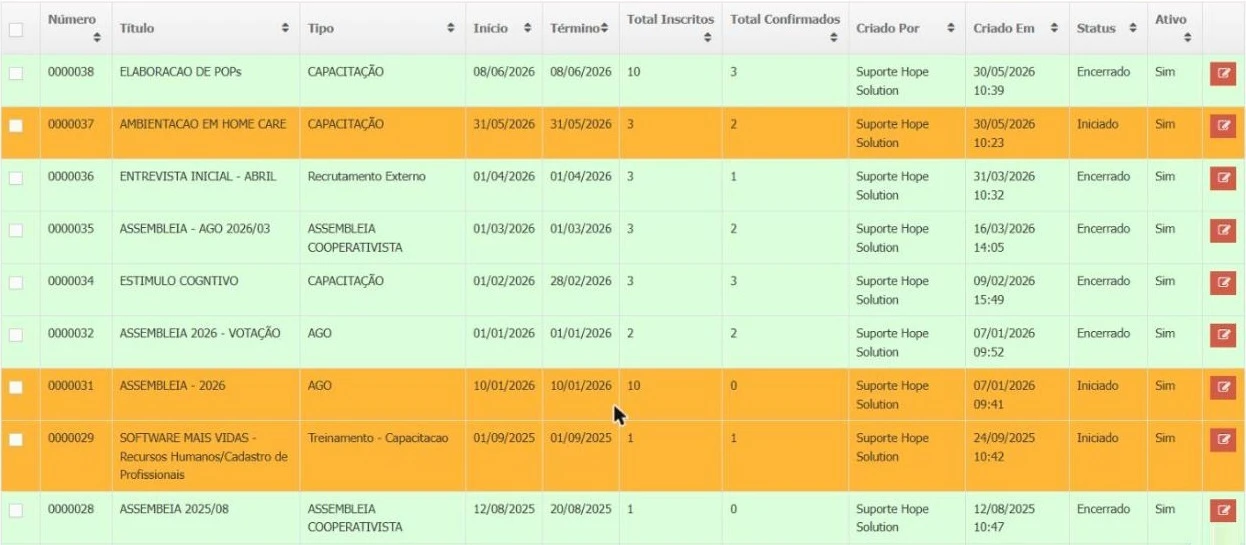Select ASSEMBLEIA - AGO 2026/03 title
This screenshot has width=1246, height=545.
pyautogui.click(x=195, y=228)
